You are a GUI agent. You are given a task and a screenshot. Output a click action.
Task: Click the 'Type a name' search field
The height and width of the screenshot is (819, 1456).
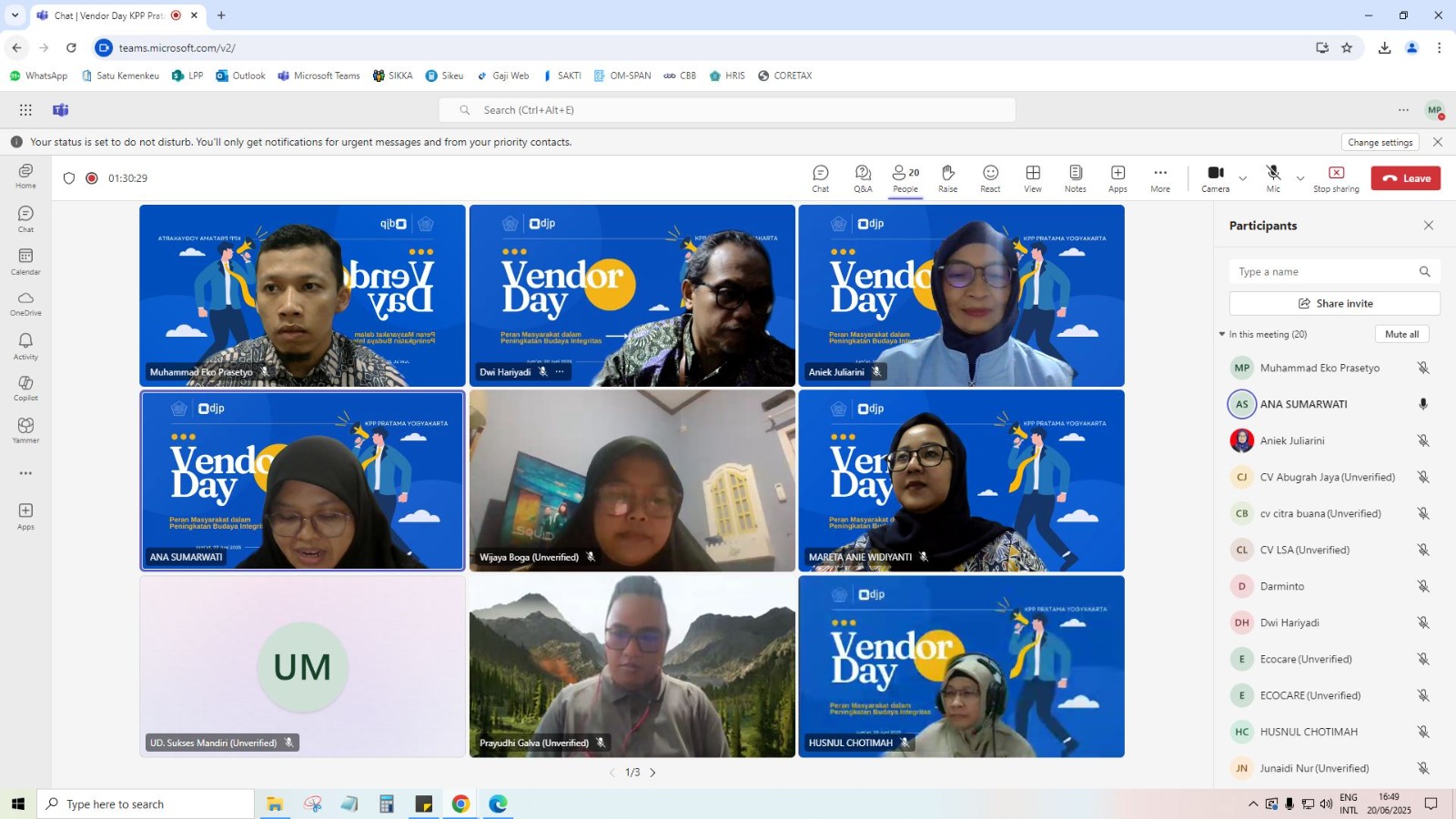coord(1324,271)
